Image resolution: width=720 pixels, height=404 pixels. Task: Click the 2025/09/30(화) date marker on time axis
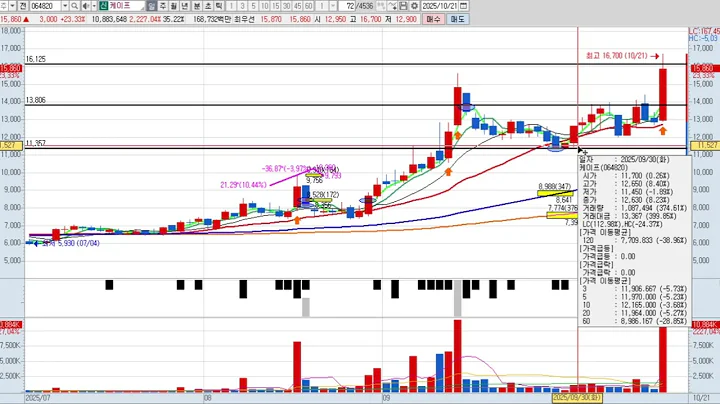click(577, 398)
